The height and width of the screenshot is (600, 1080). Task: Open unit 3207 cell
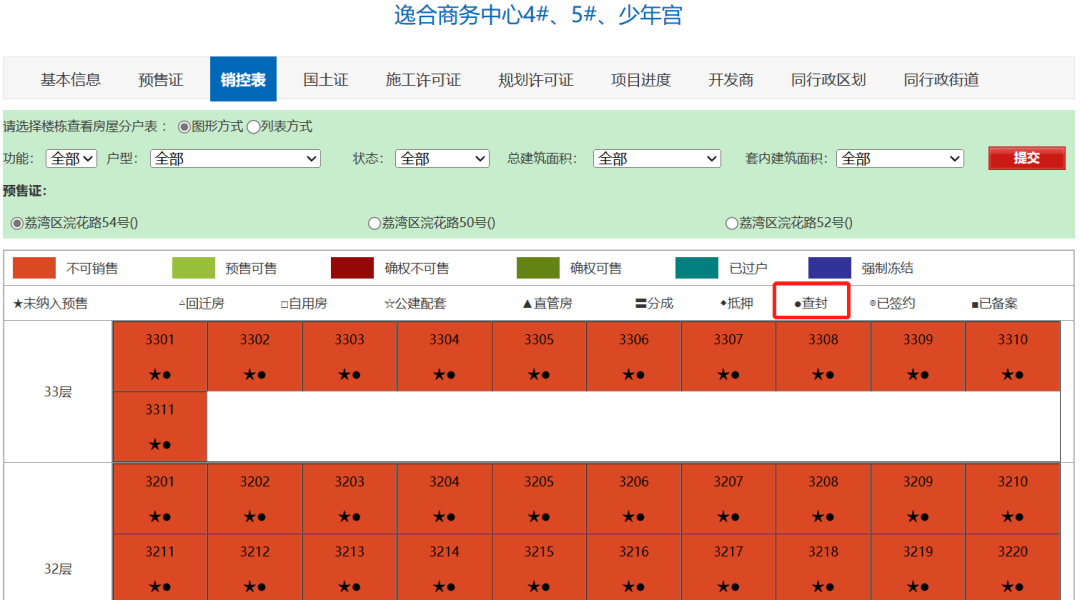(728, 499)
